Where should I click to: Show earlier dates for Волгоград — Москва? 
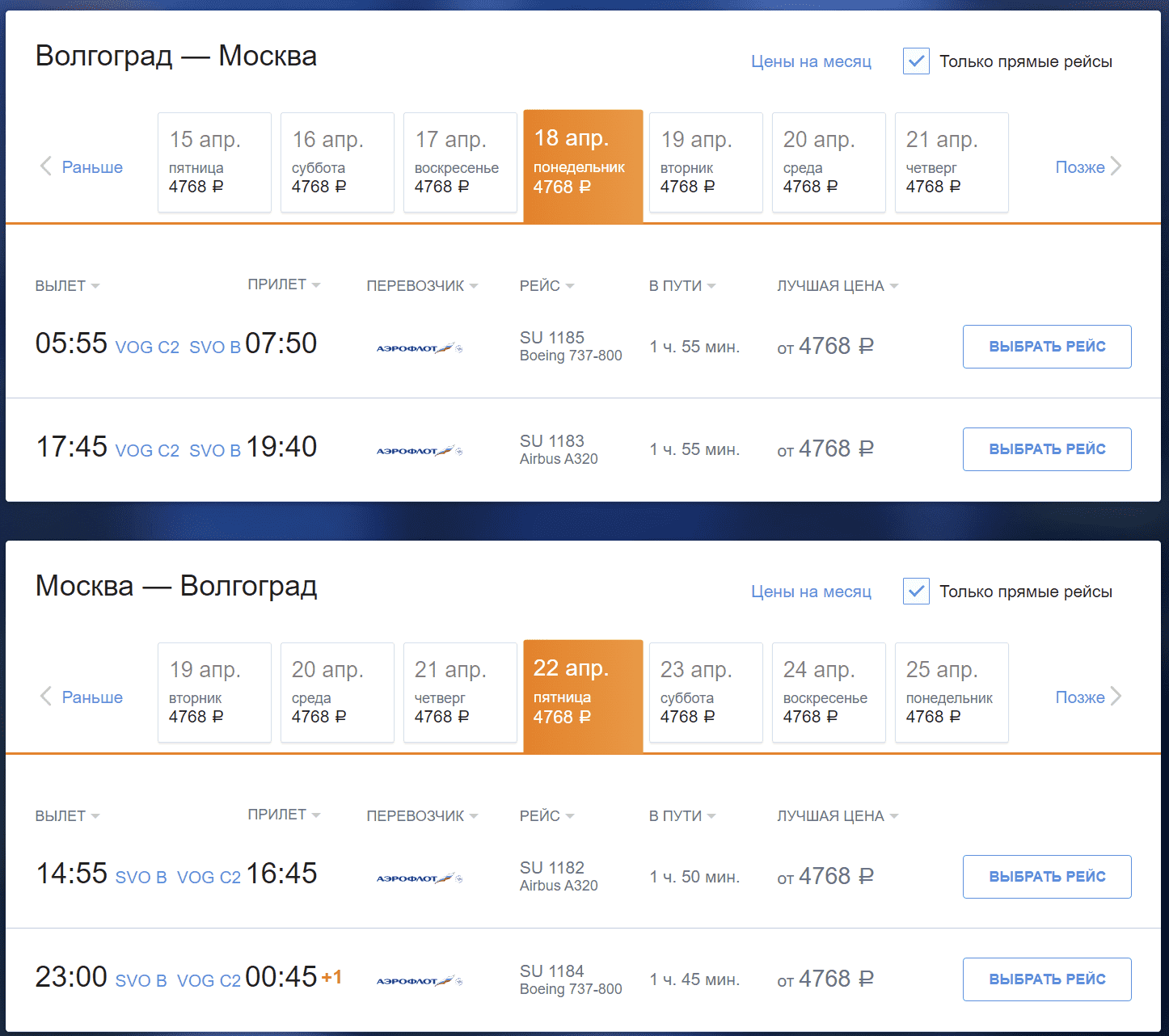[82, 167]
